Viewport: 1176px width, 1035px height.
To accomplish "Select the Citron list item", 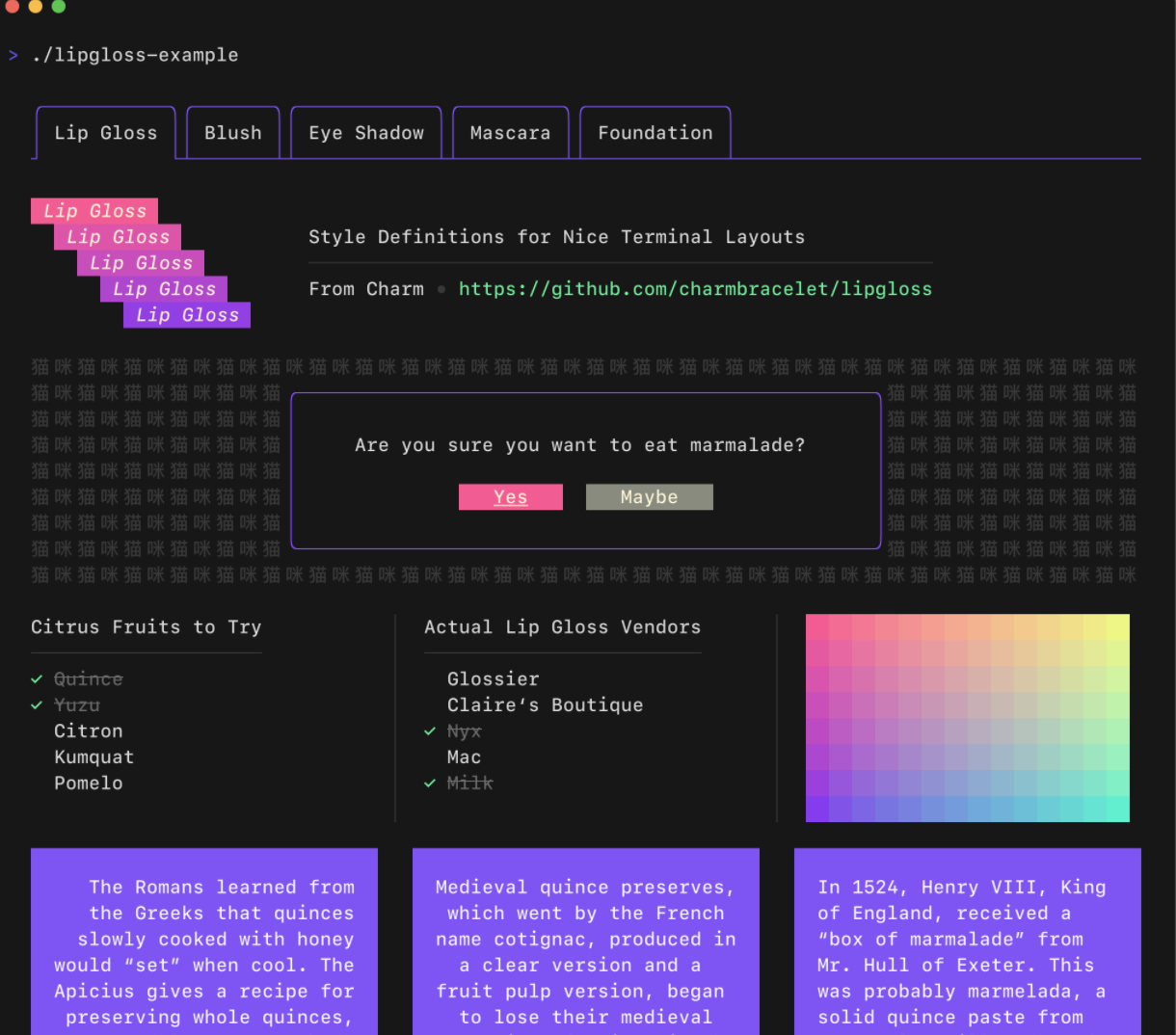I will [89, 731].
